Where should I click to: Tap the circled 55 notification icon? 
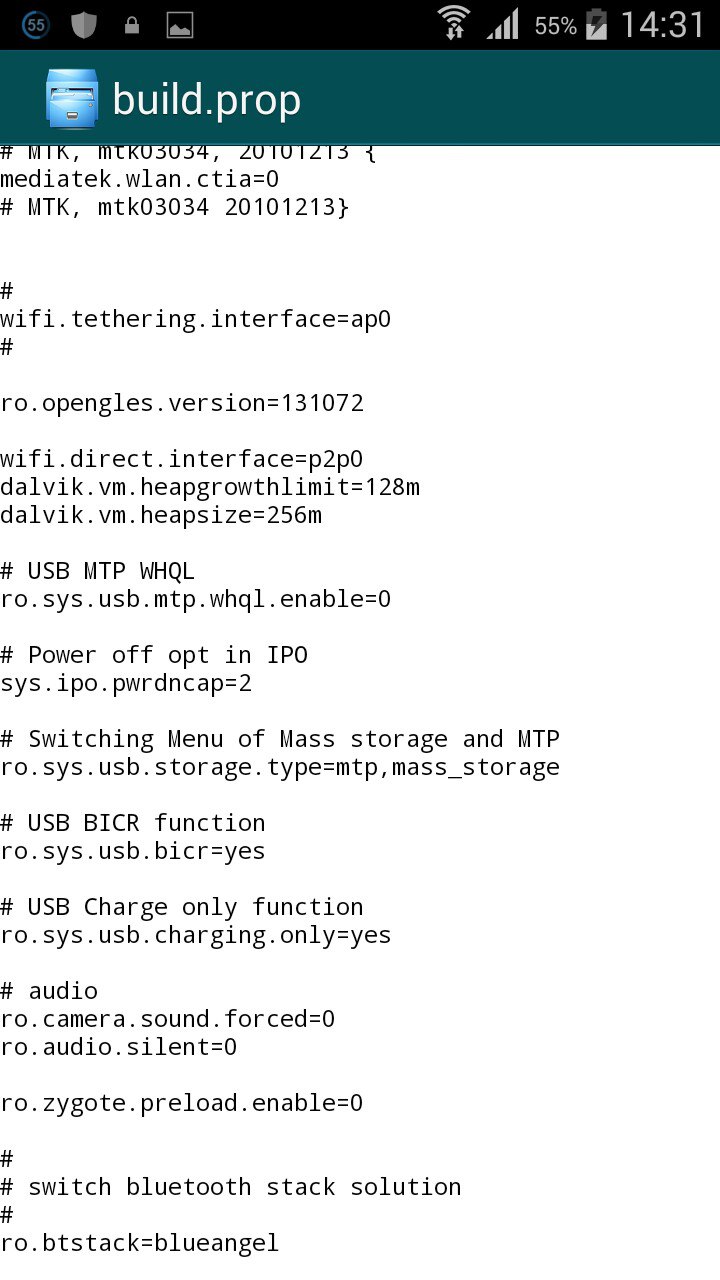pyautogui.click(x=36, y=24)
